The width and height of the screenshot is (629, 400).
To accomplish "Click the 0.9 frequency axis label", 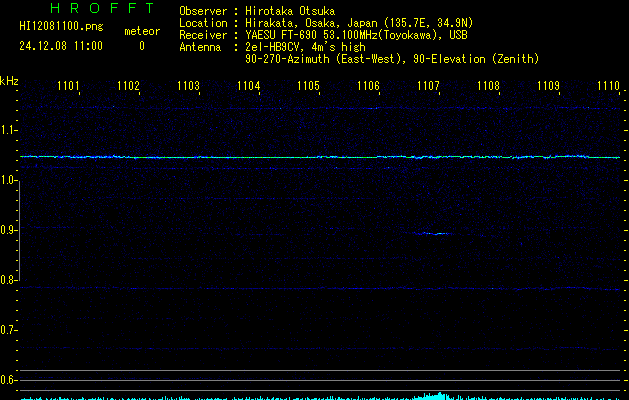I will coord(9,230).
